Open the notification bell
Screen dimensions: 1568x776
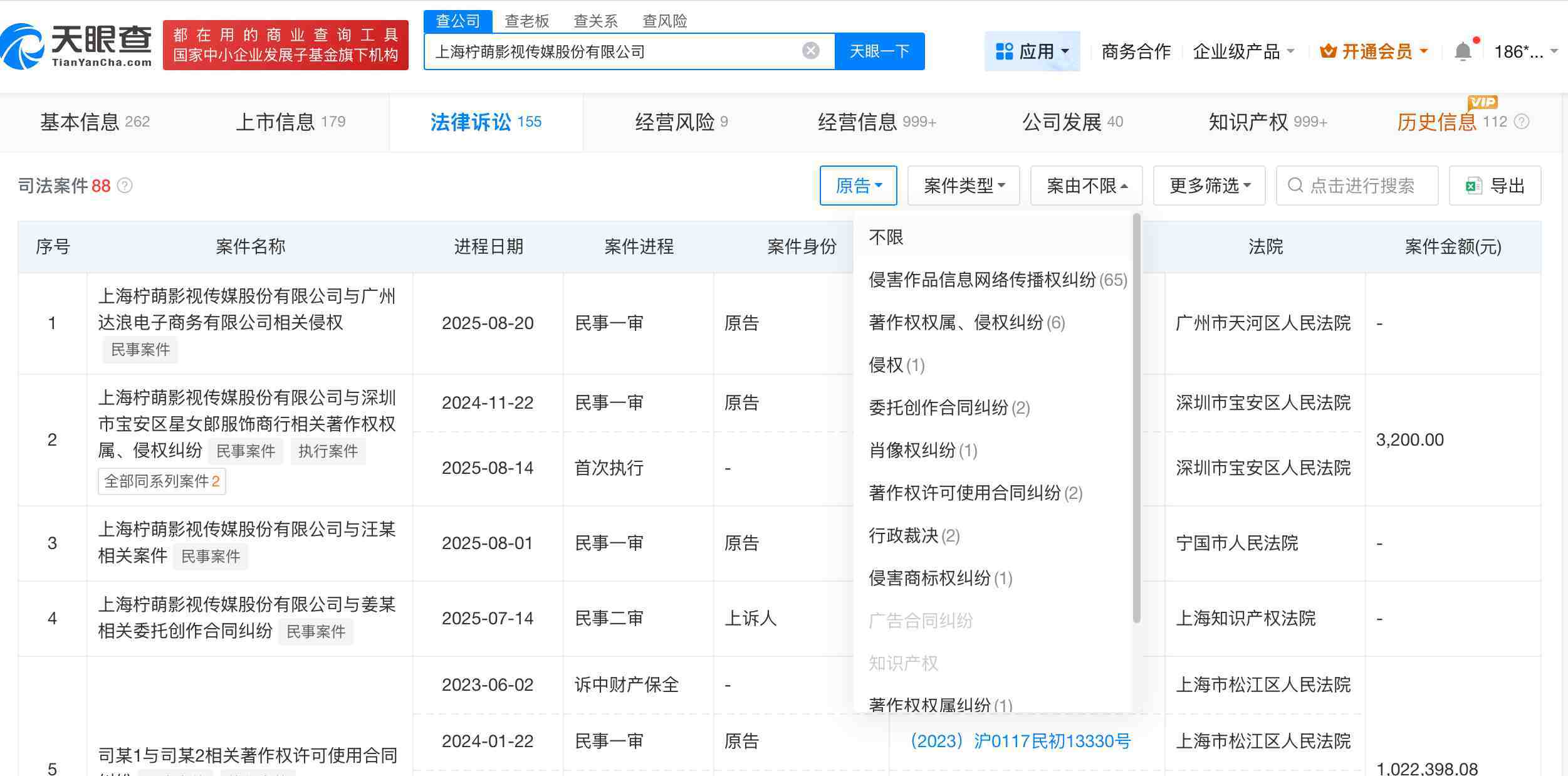[1463, 51]
